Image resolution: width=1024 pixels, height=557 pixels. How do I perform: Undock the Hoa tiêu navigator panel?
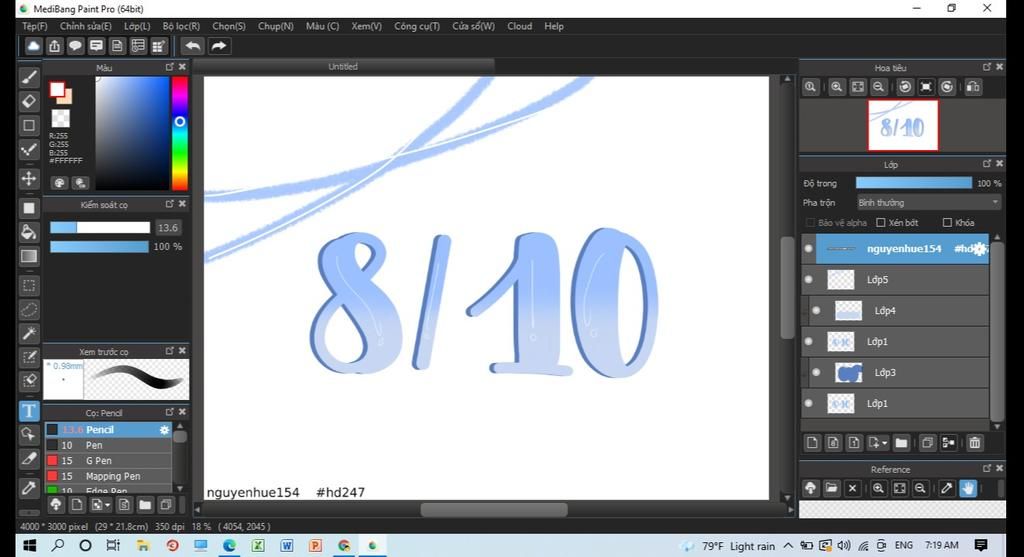pyautogui.click(x=987, y=67)
